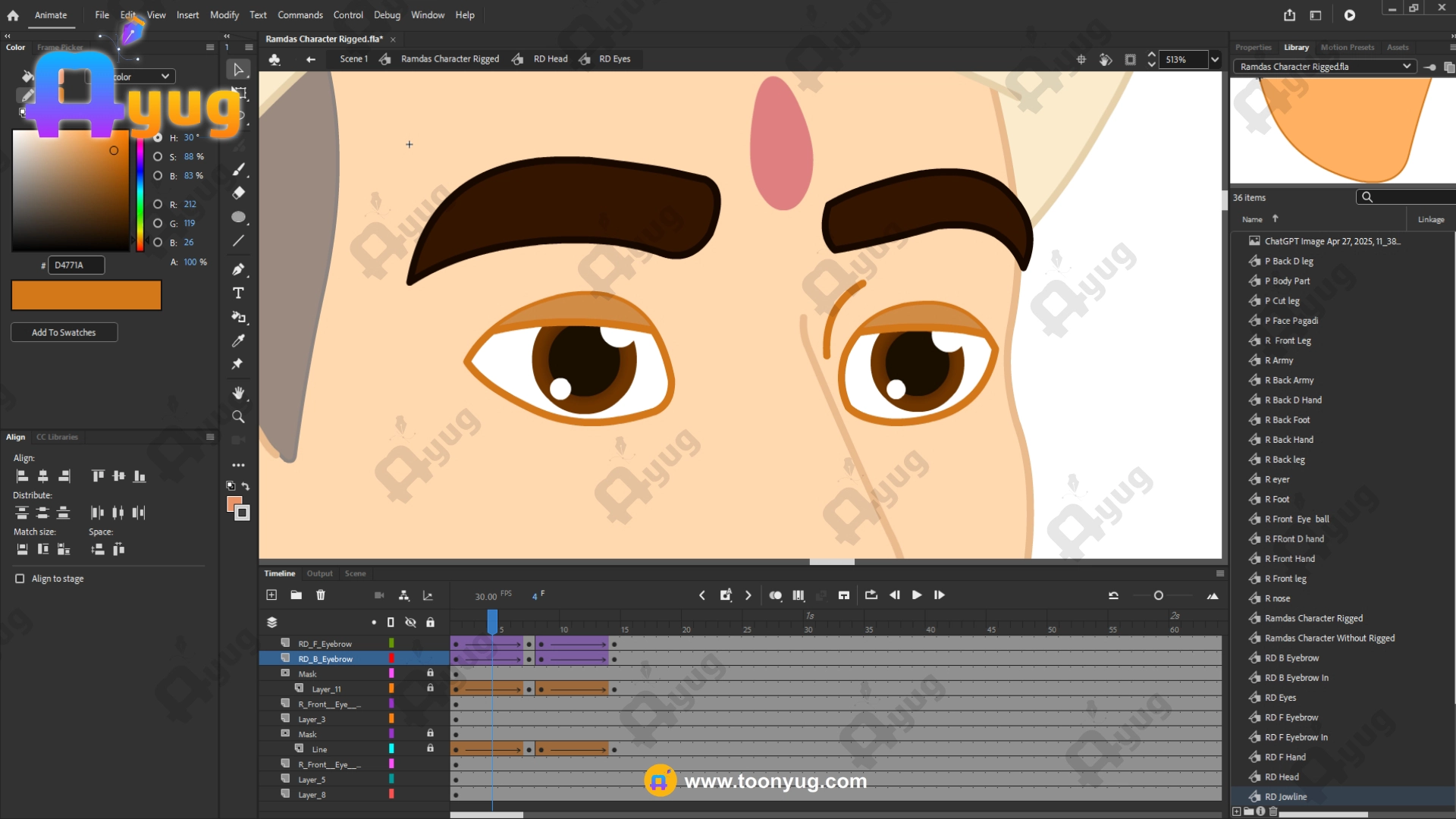Select the Hue radio button
This screenshot has height=819, width=1456.
coord(158,138)
